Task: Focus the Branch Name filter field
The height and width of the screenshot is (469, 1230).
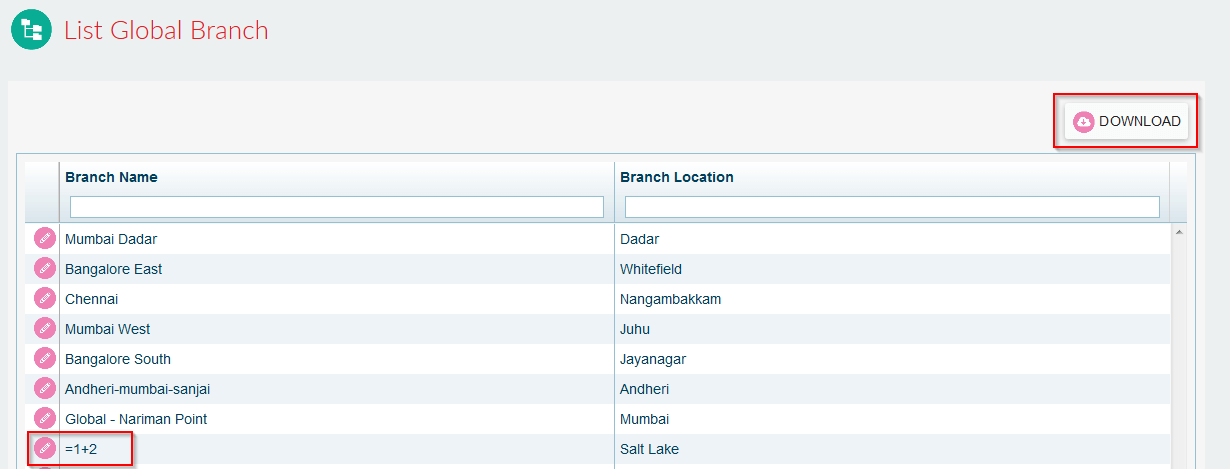Action: pyautogui.click(x=337, y=207)
